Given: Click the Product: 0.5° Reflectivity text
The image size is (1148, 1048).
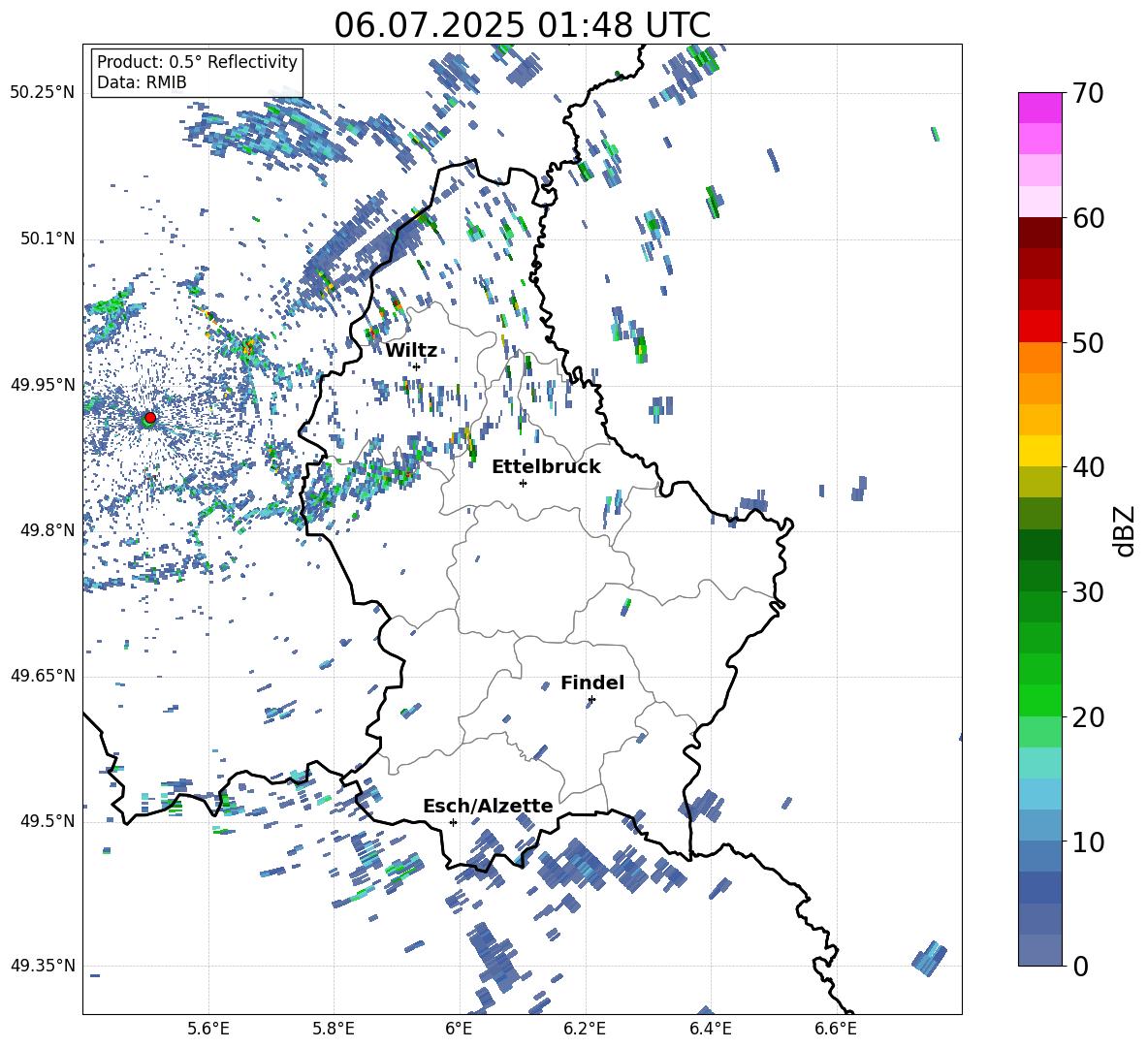Looking at the screenshot, I should point(197,62).
